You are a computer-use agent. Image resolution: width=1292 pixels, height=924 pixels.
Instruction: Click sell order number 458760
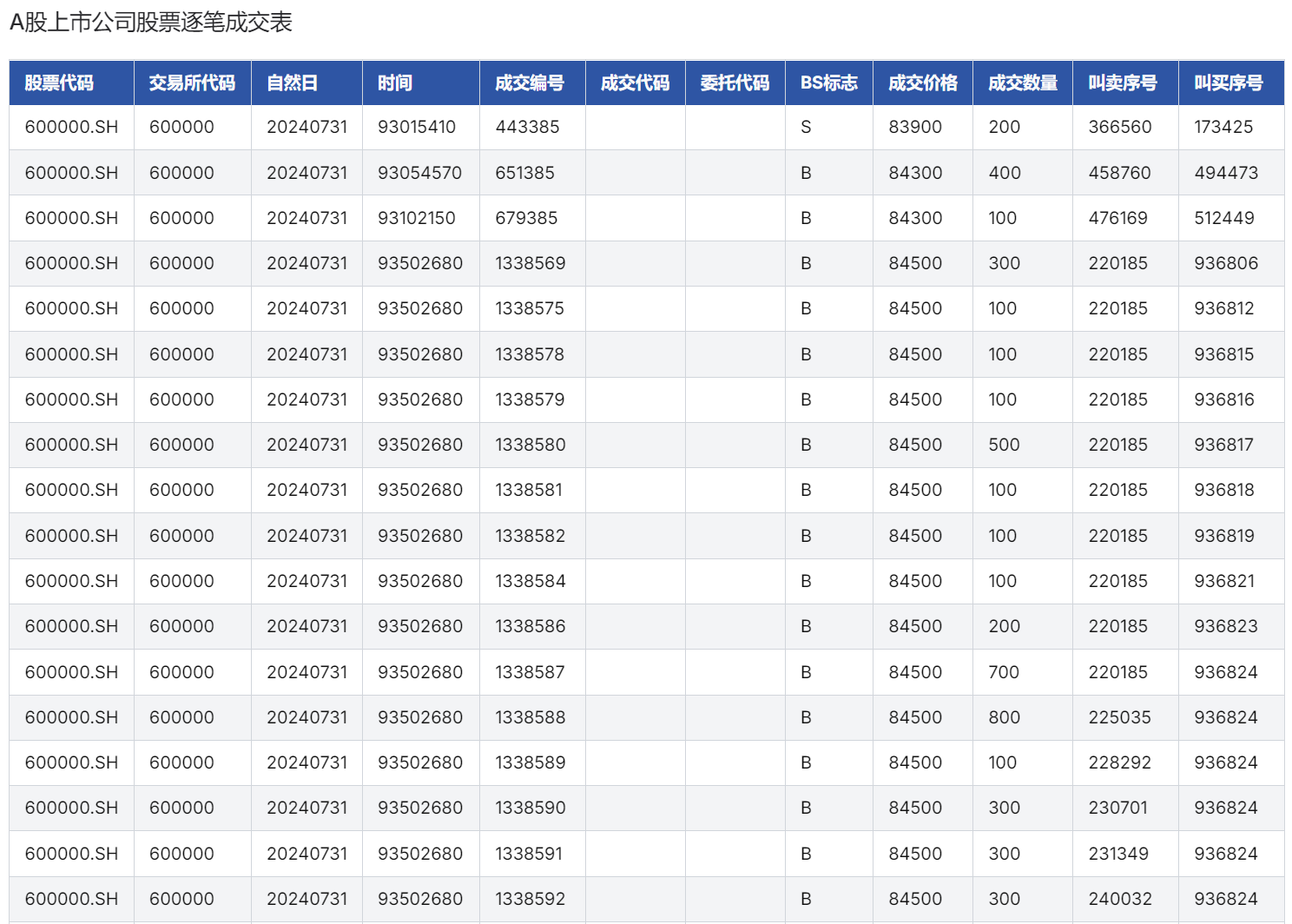click(x=1120, y=173)
